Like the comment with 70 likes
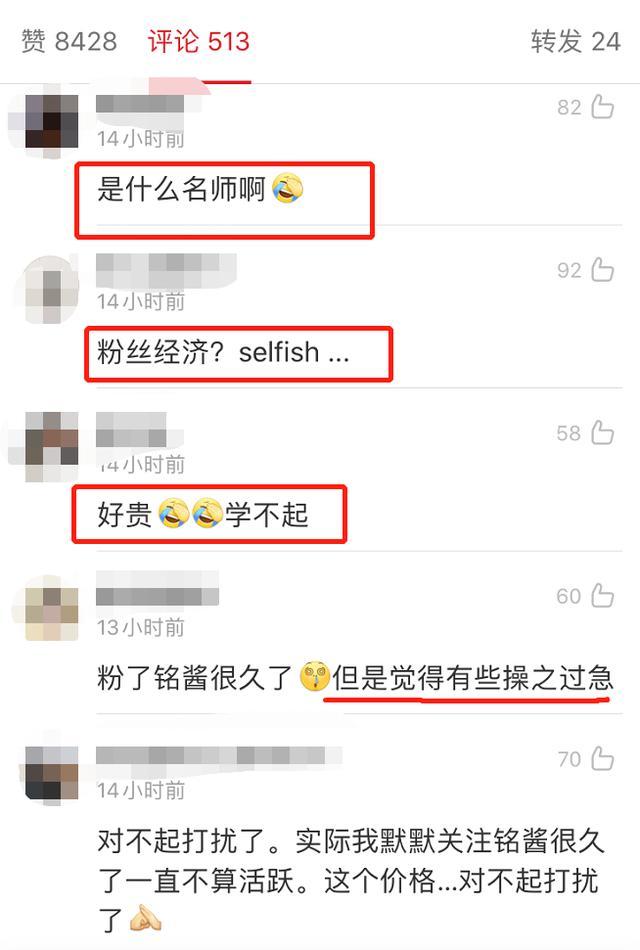The image size is (640, 950). tap(602, 759)
